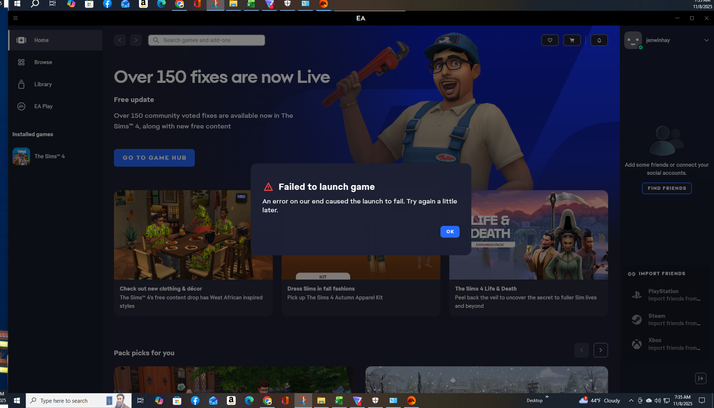Click the Find Friends button

click(666, 188)
